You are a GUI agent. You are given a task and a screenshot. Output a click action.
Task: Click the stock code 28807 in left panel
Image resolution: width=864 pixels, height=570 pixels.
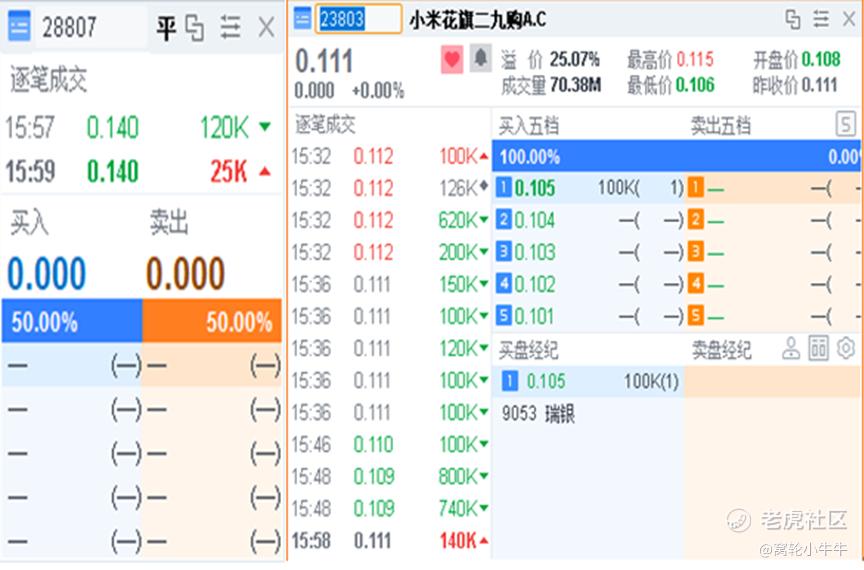click(x=69, y=26)
